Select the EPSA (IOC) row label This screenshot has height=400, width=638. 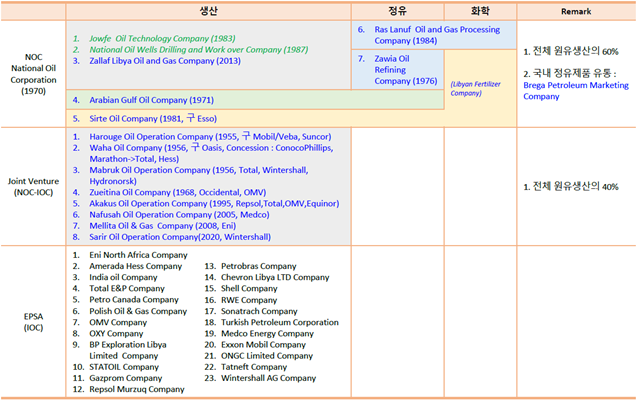click(x=33, y=322)
